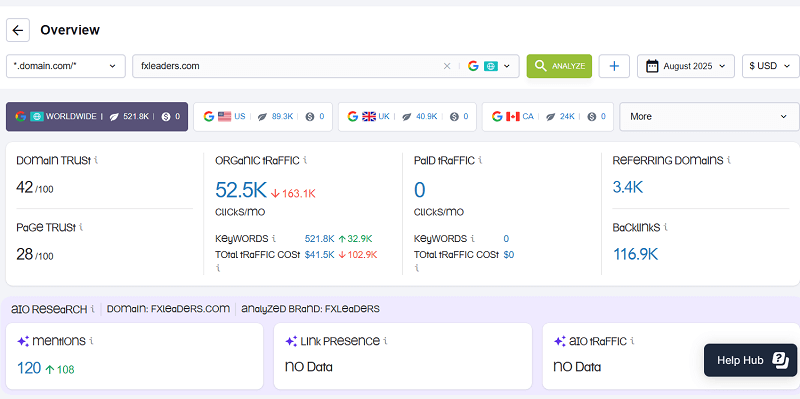The width and height of the screenshot is (800, 399).
Task: Open the 52.5K organic traffic value
Action: tap(241, 190)
